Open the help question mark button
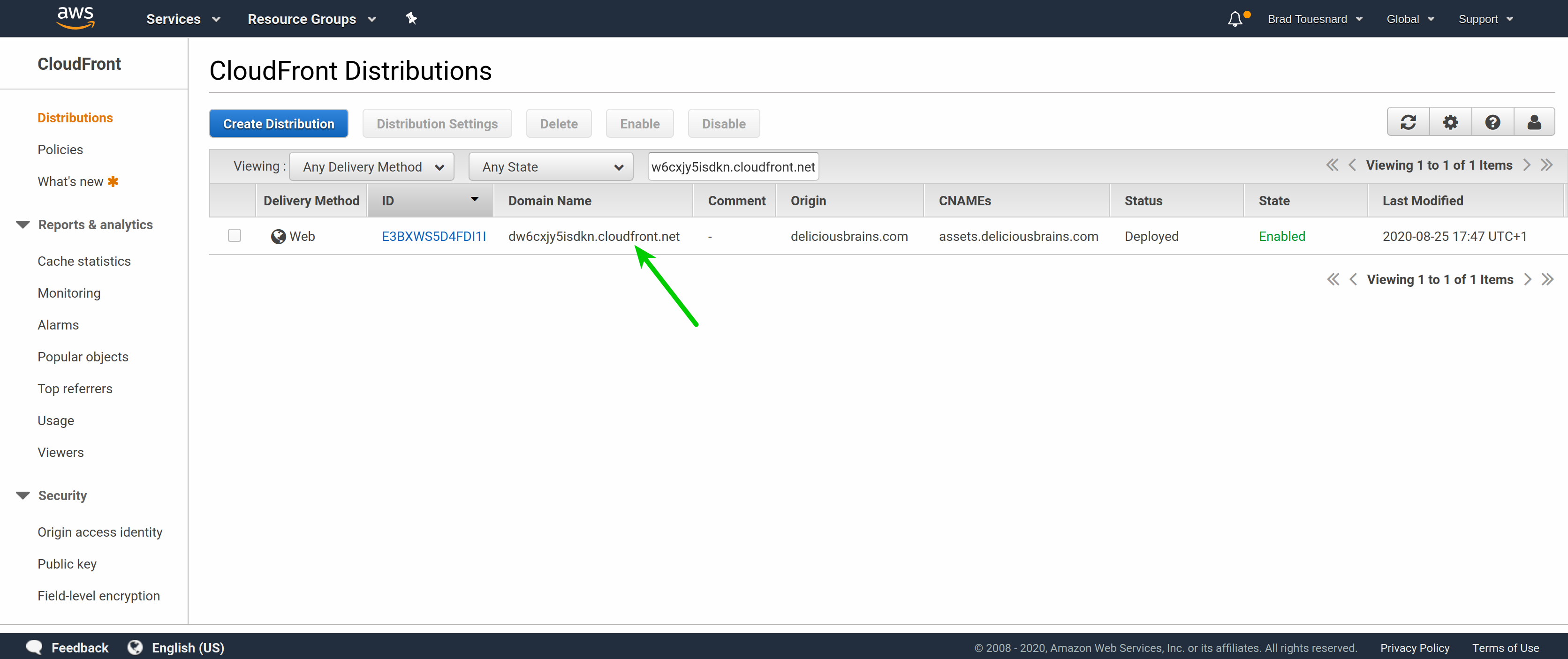Image resolution: width=1568 pixels, height=659 pixels. (1492, 122)
